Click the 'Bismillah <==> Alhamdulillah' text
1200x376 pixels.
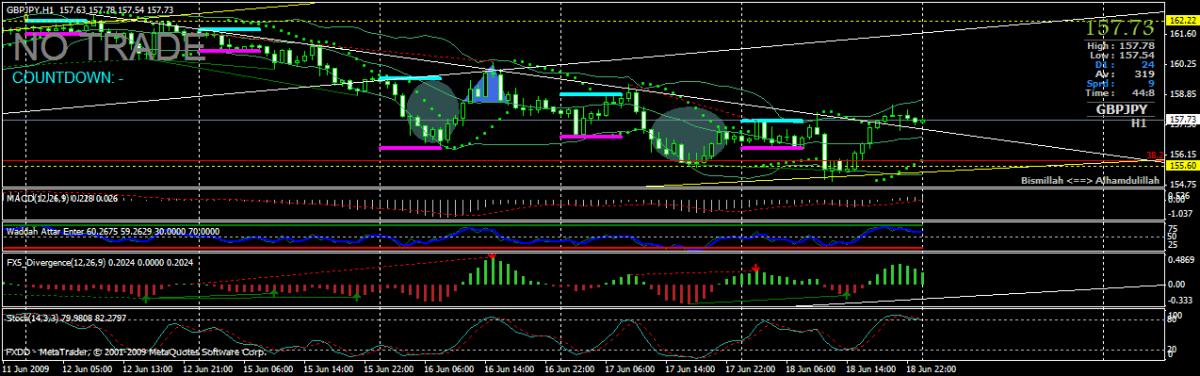pyautogui.click(x=1089, y=181)
